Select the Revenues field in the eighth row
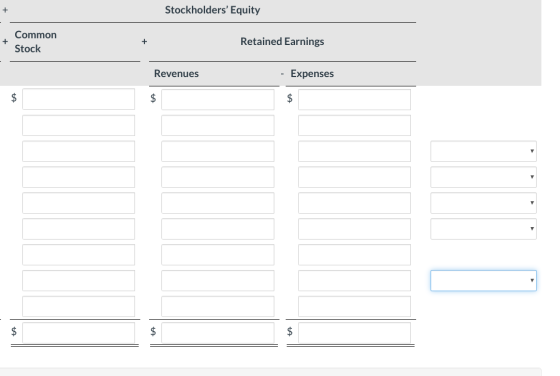Viewport: 560px width, 376px height. tap(218, 281)
